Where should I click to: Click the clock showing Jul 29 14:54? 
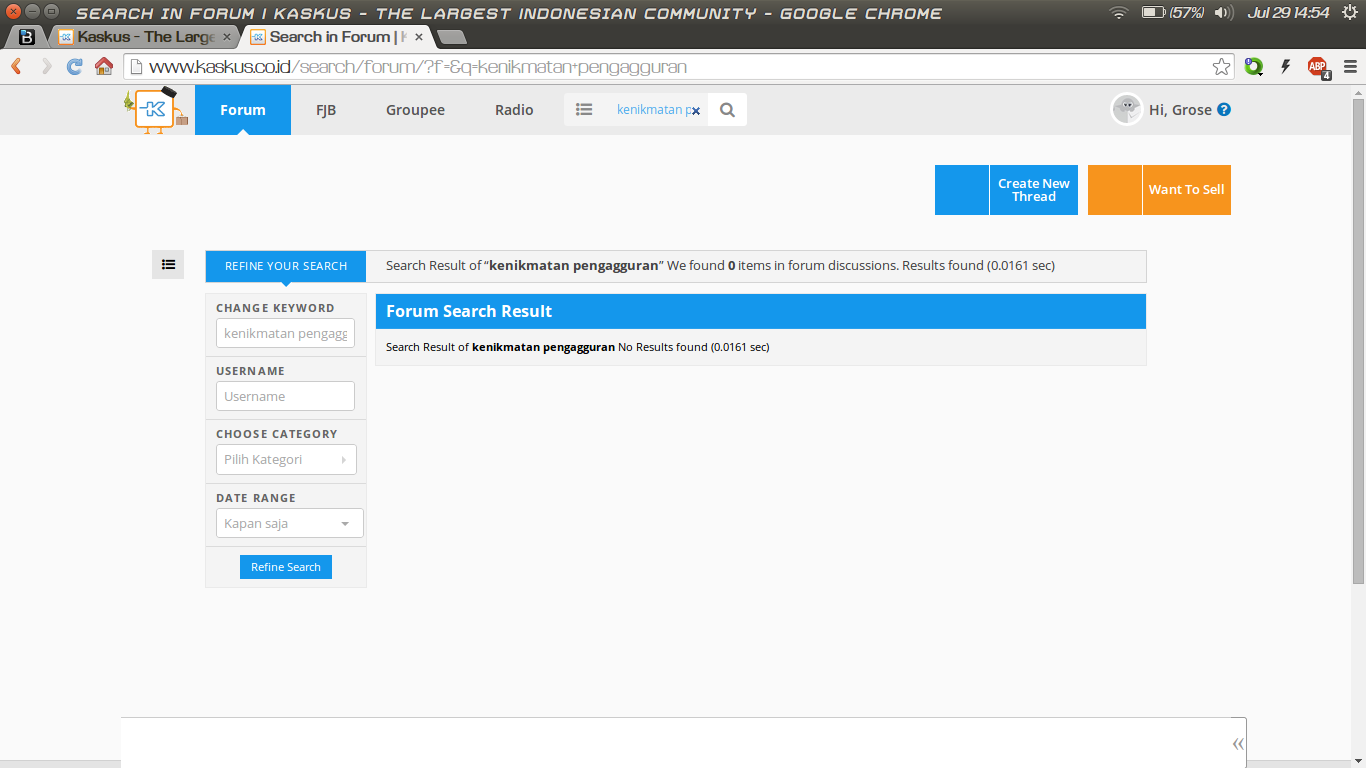point(1288,13)
